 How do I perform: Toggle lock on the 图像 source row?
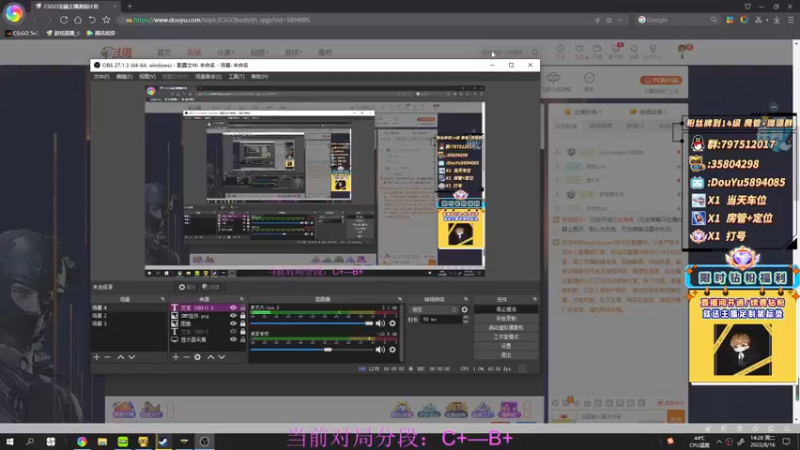[243, 323]
